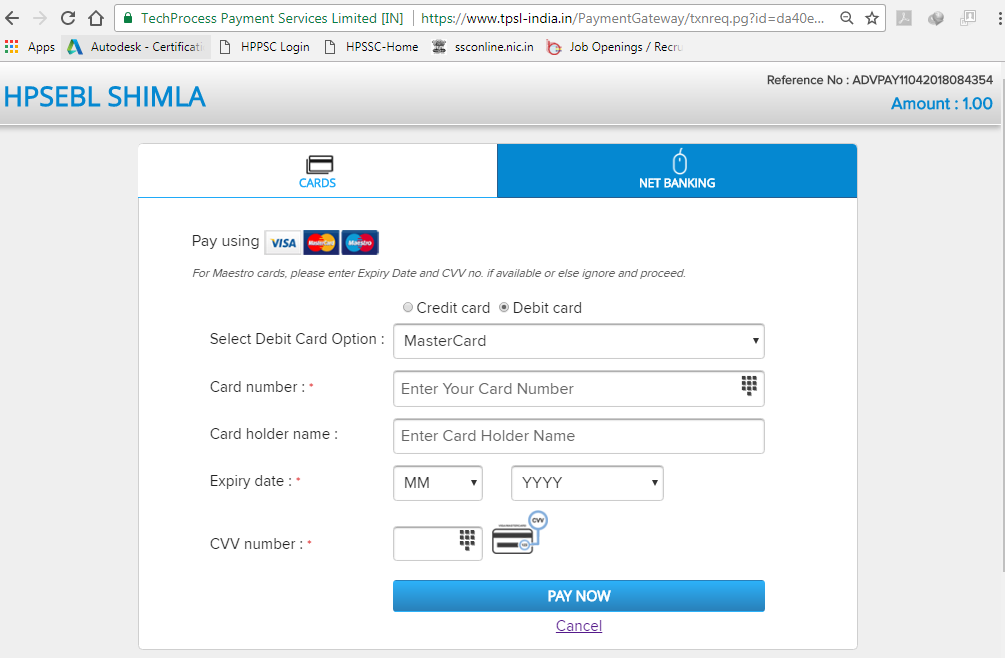Click the Cancel link below PAY NOW
The image size is (1005, 658).
(578, 625)
